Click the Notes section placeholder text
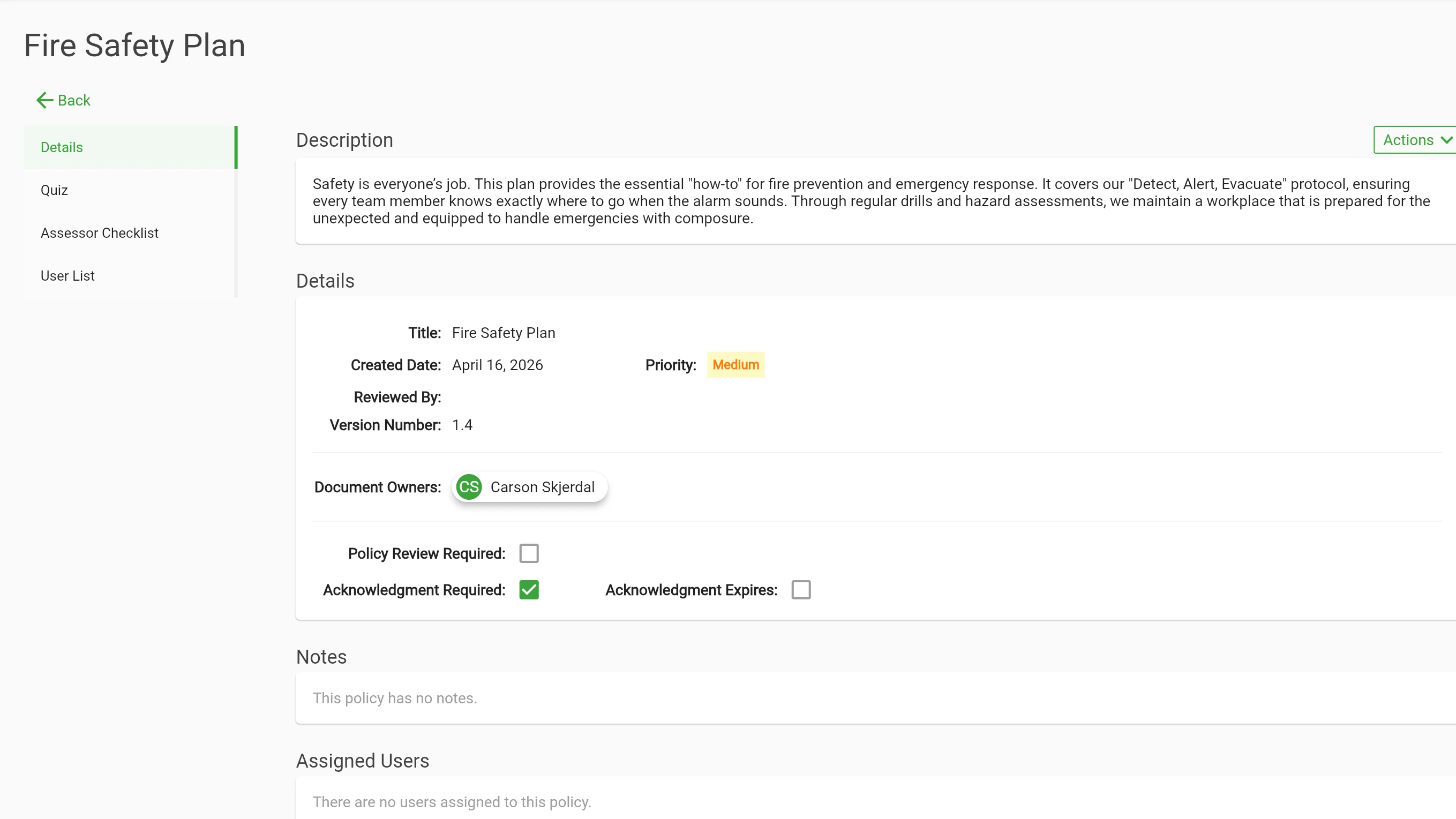 click(x=394, y=698)
